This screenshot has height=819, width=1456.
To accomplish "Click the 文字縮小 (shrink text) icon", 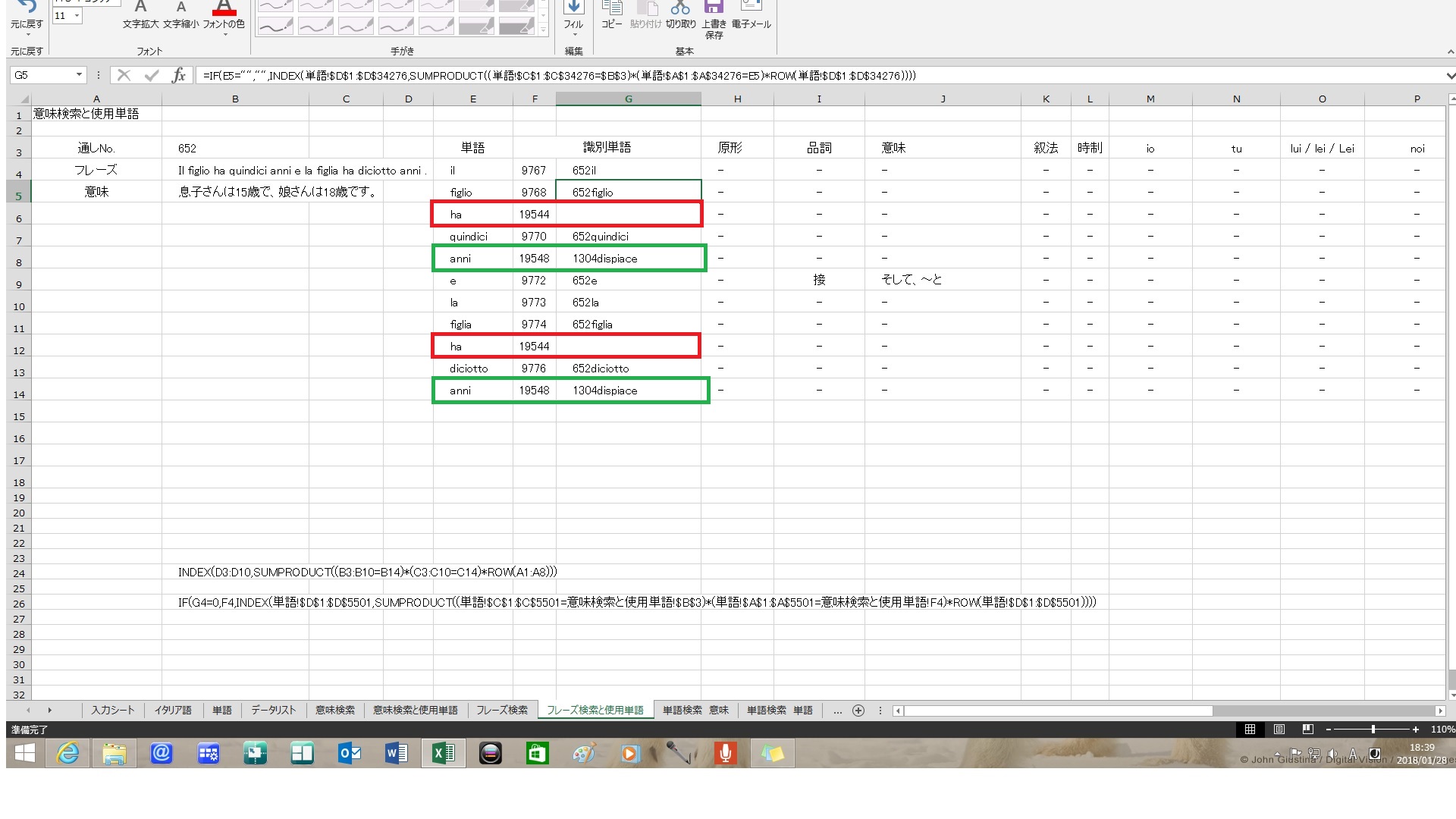I will (x=180, y=9).
